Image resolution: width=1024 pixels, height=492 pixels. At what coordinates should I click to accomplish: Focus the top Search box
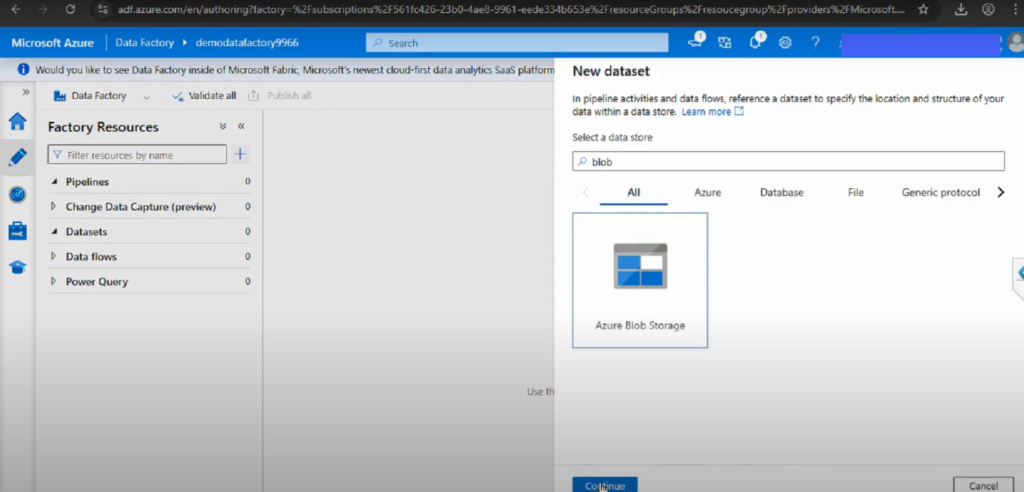517,43
